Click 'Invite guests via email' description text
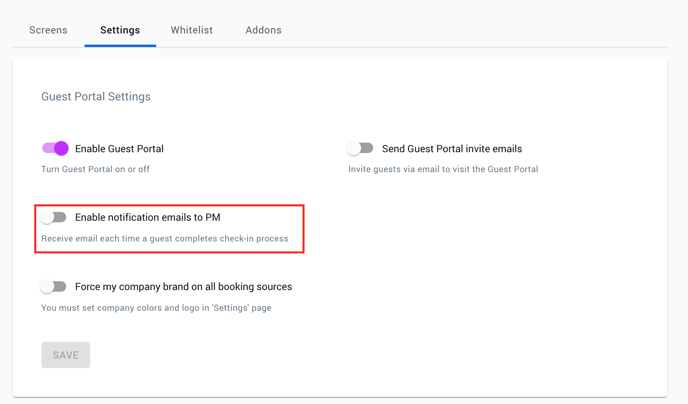 tap(443, 169)
